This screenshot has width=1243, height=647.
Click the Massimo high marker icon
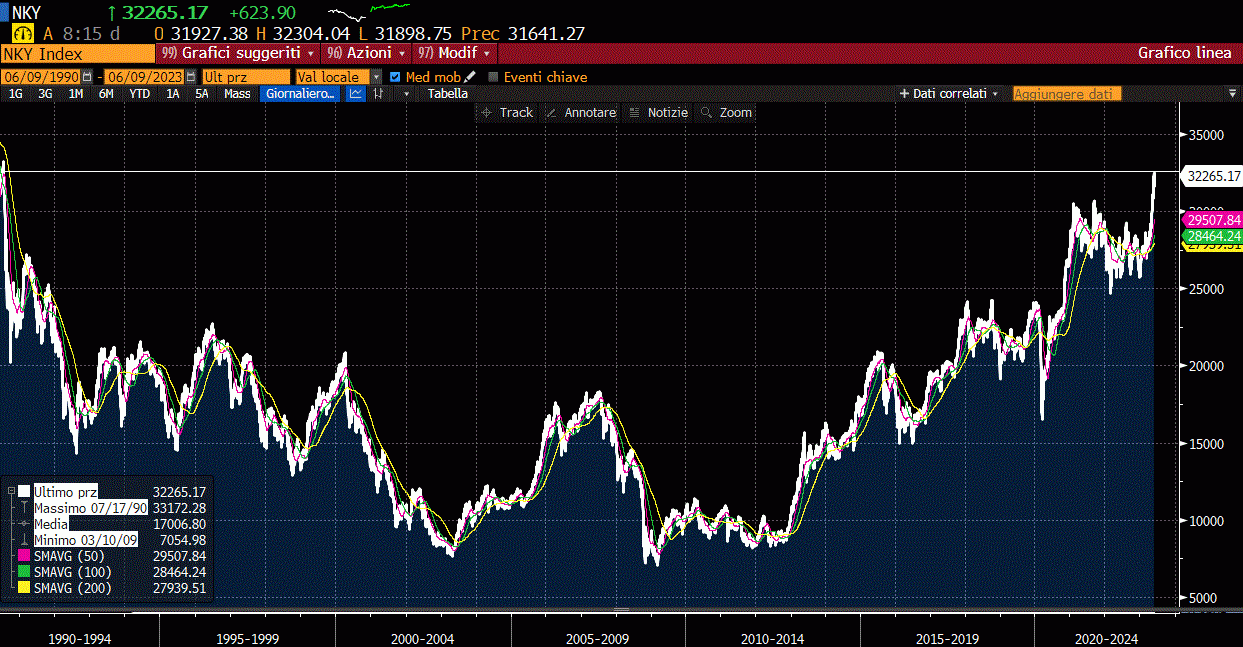coord(24,508)
